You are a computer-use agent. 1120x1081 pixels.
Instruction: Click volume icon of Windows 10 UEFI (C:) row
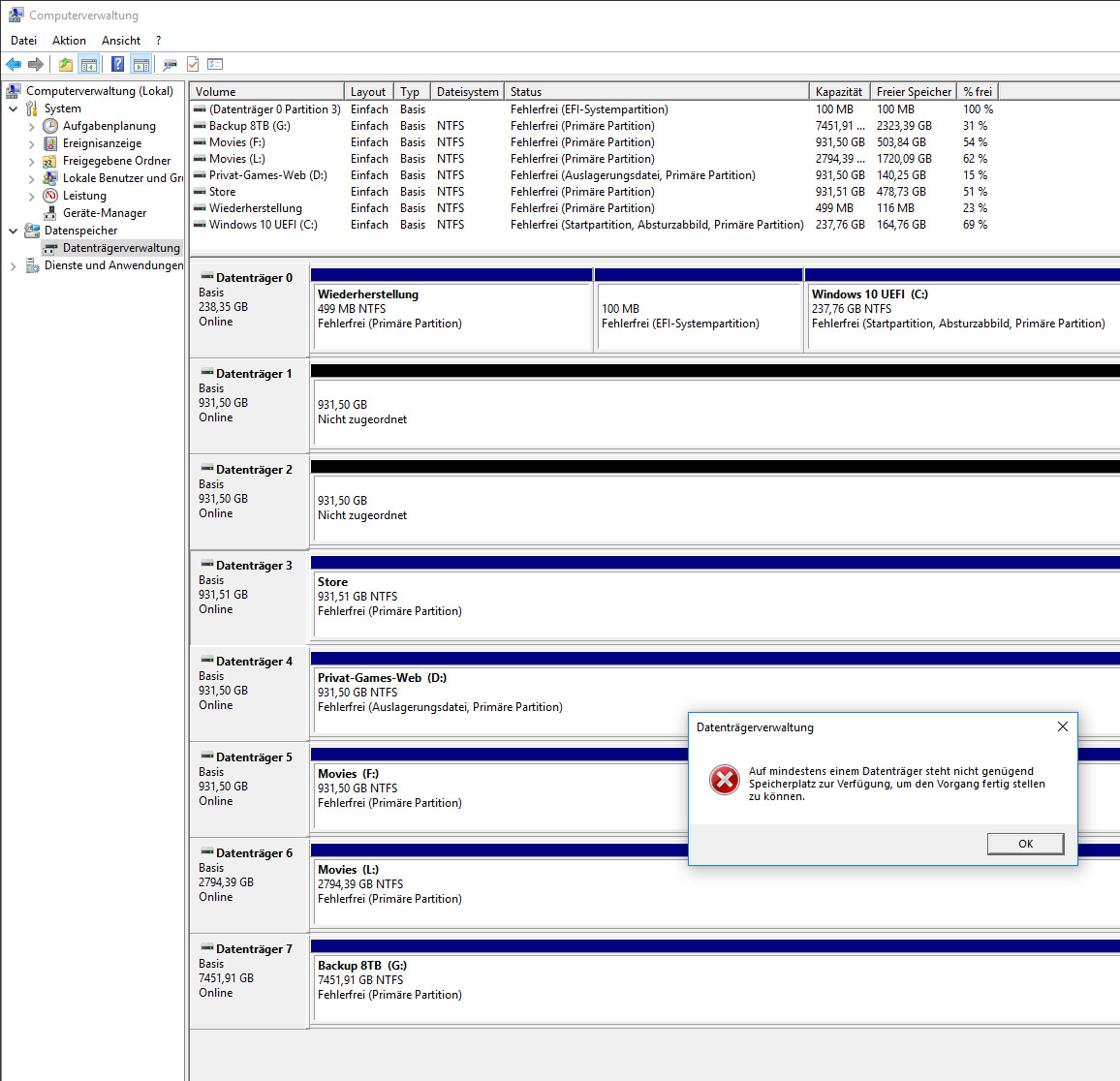pyautogui.click(x=200, y=224)
